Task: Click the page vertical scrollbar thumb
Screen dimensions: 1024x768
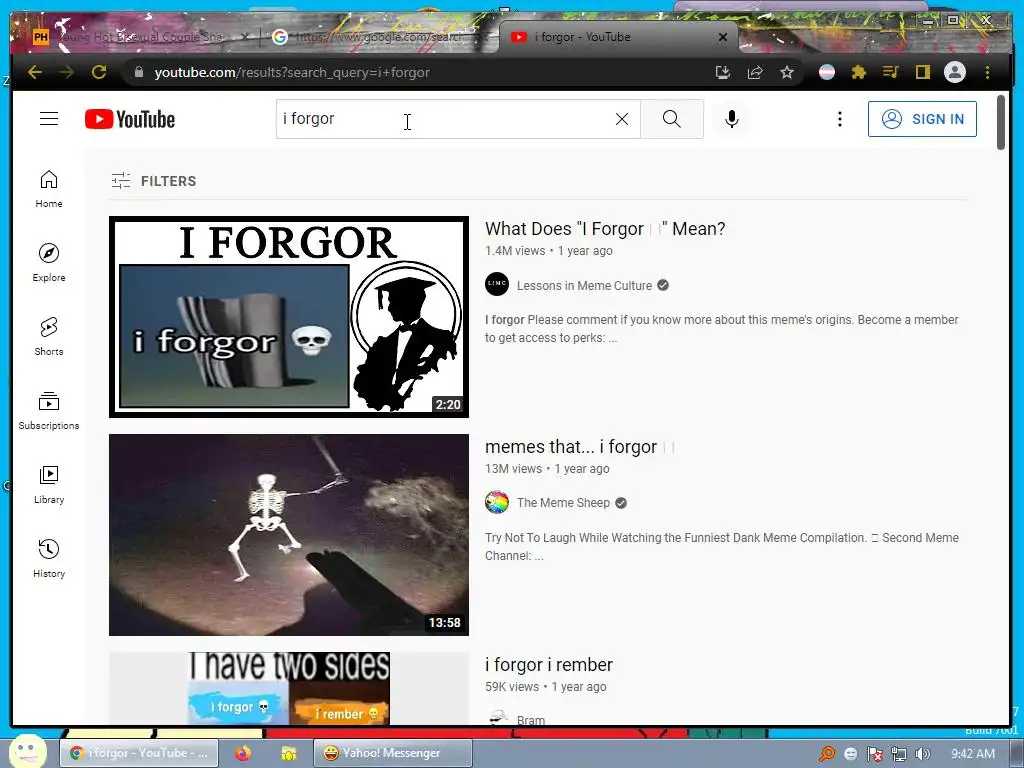Action: coord(1001,122)
